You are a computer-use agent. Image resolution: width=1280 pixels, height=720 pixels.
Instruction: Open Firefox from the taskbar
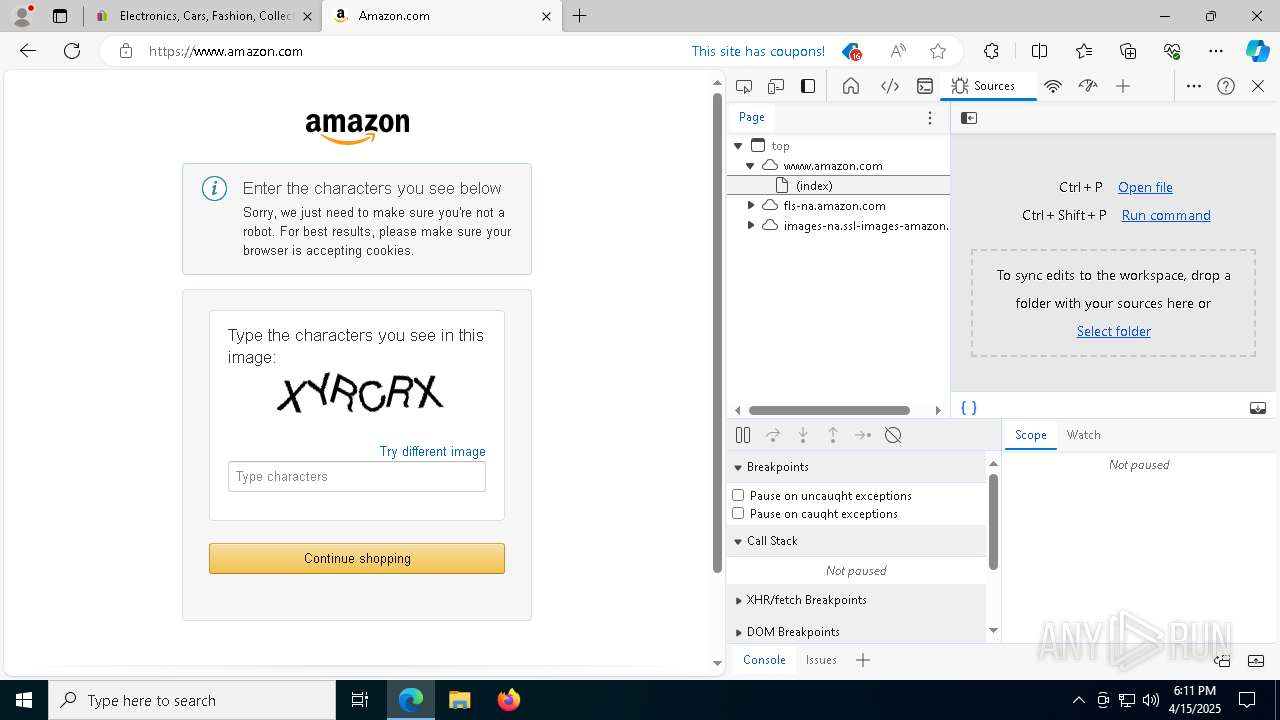coord(509,700)
